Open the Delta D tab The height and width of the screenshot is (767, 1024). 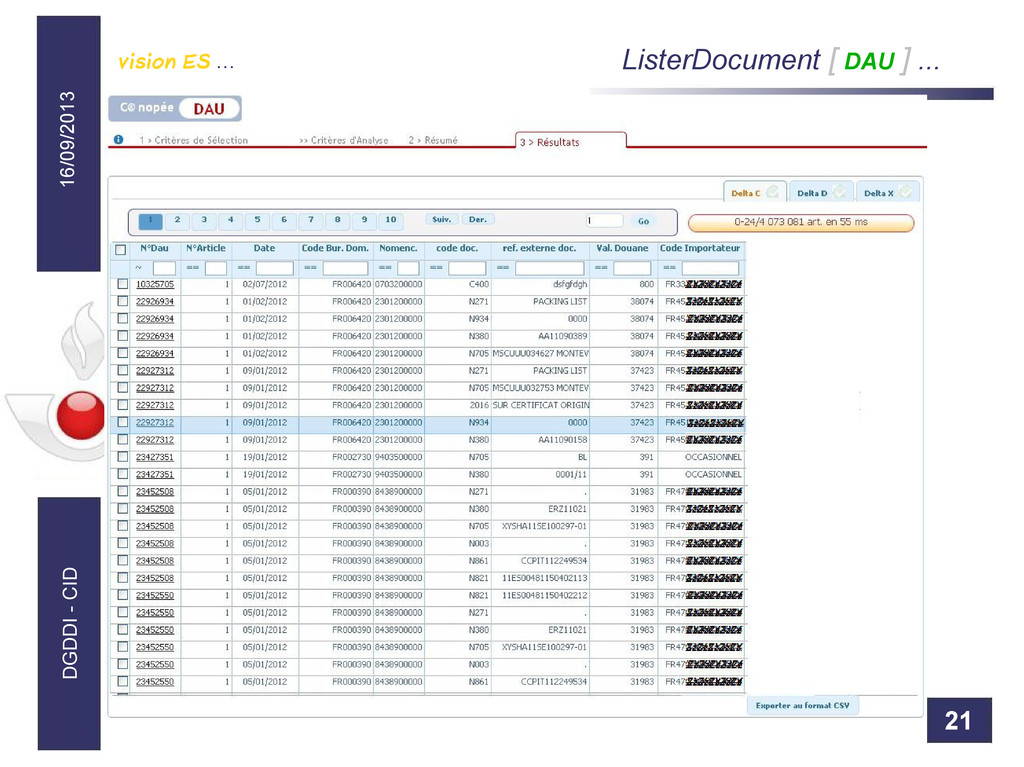[x=820, y=192]
